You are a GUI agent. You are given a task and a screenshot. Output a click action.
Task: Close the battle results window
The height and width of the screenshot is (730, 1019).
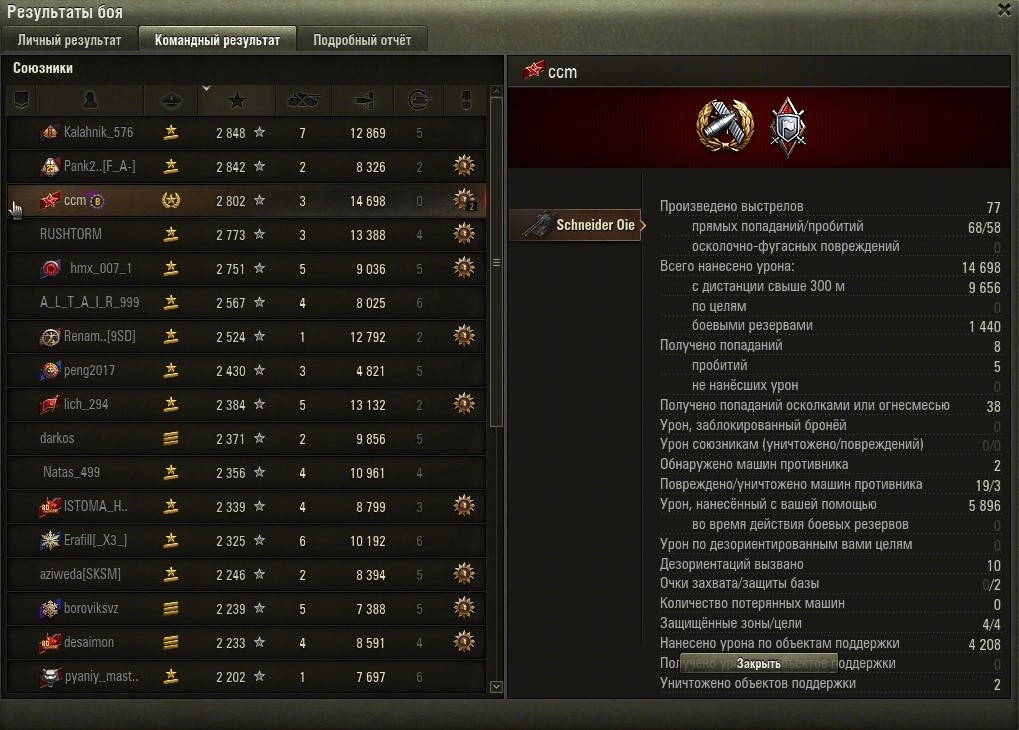click(1004, 10)
